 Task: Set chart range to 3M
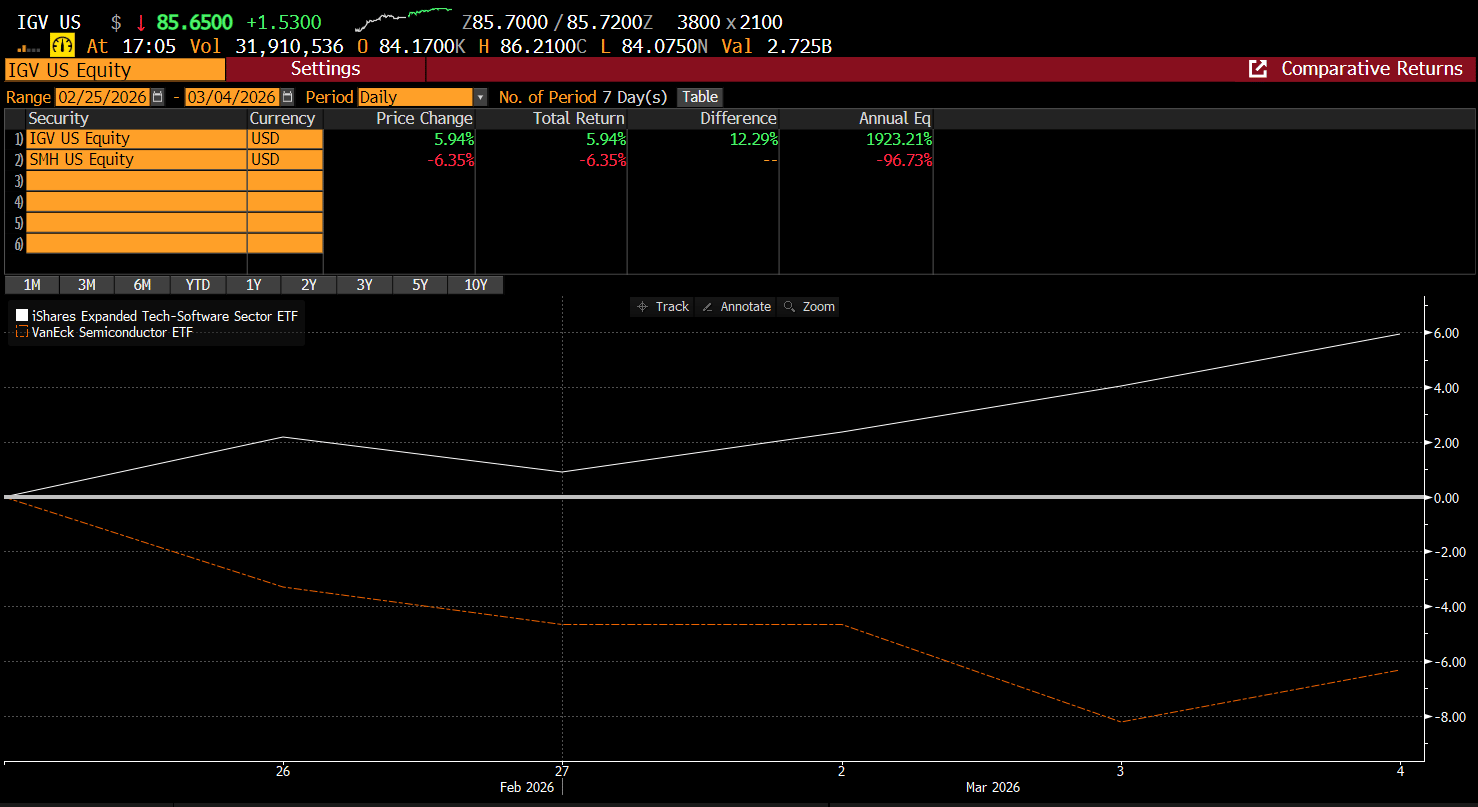pyautogui.click(x=87, y=285)
